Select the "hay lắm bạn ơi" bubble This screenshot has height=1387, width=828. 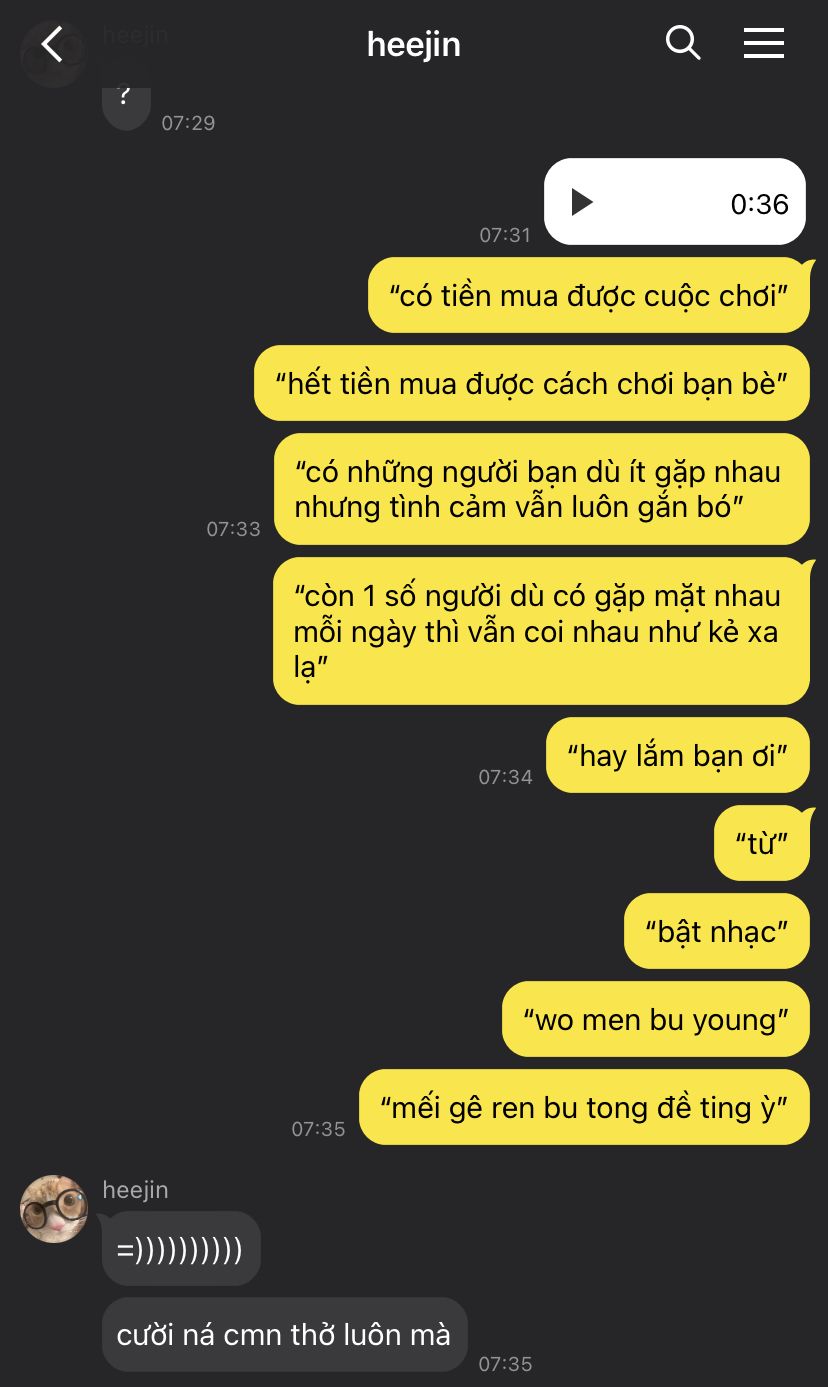(677, 755)
